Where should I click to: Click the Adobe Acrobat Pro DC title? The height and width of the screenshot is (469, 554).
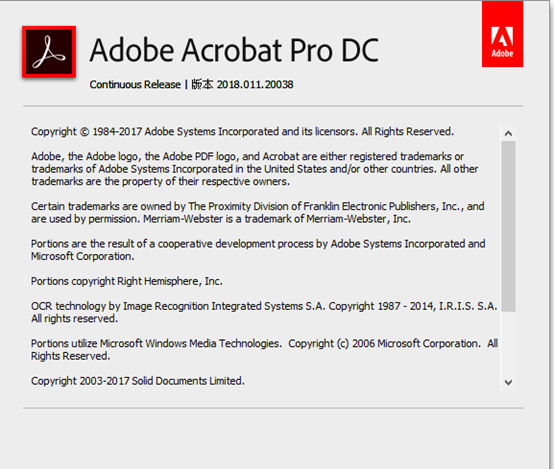234,50
